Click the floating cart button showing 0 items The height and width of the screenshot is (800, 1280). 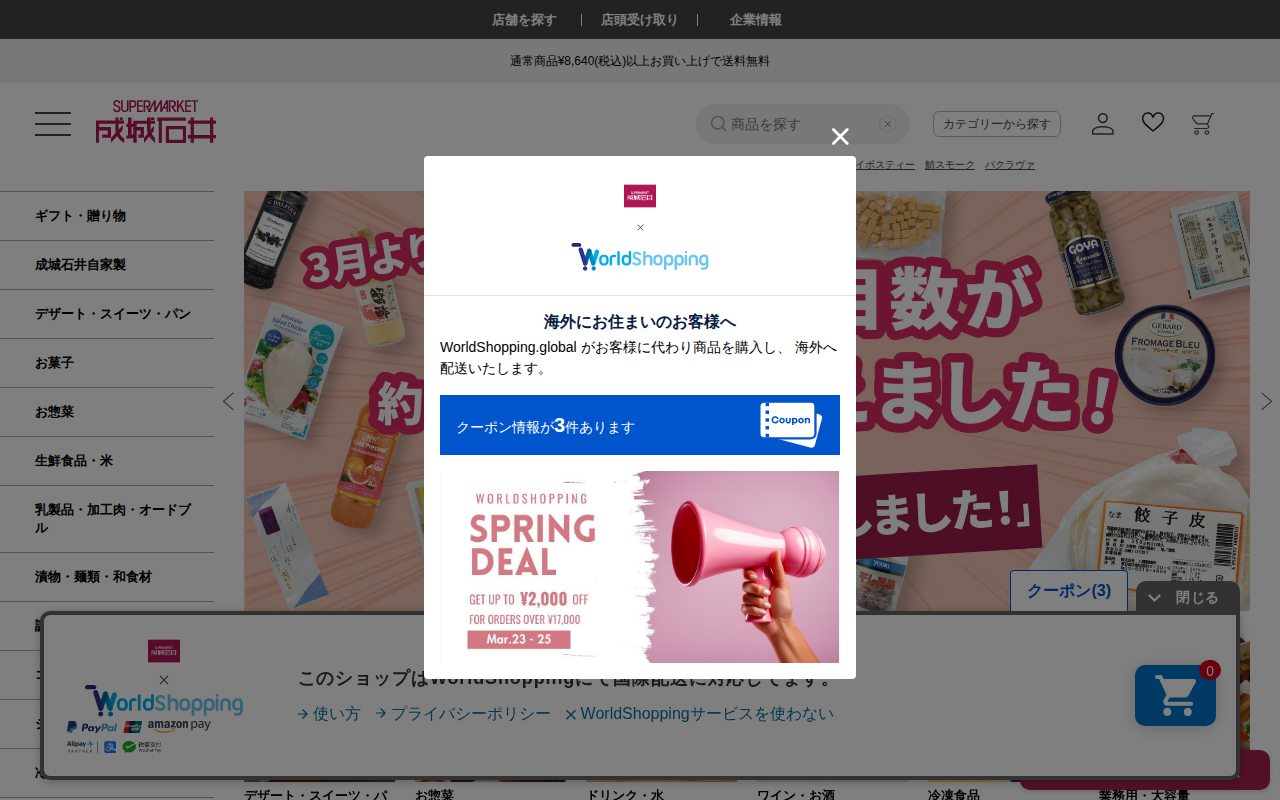[1175, 695]
